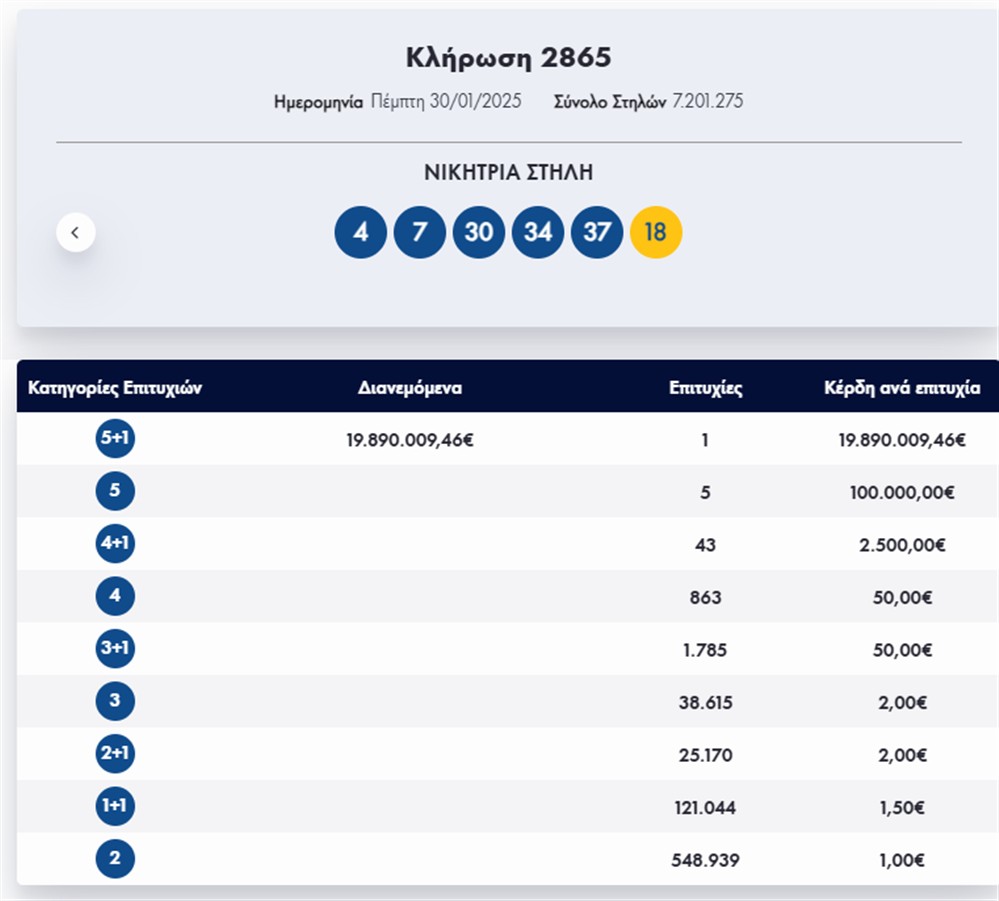
Task: Click winning number ball 34
Action: click(538, 233)
